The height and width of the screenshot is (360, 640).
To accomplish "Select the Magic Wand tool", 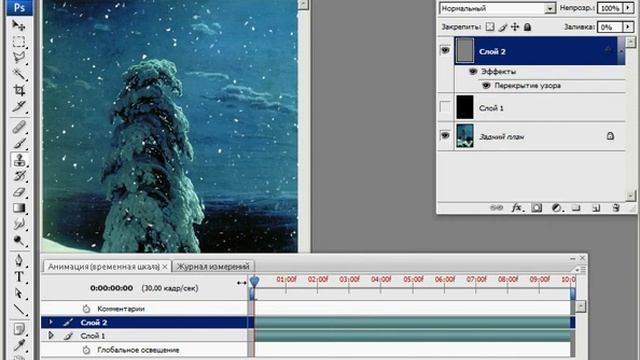I will point(19,74).
